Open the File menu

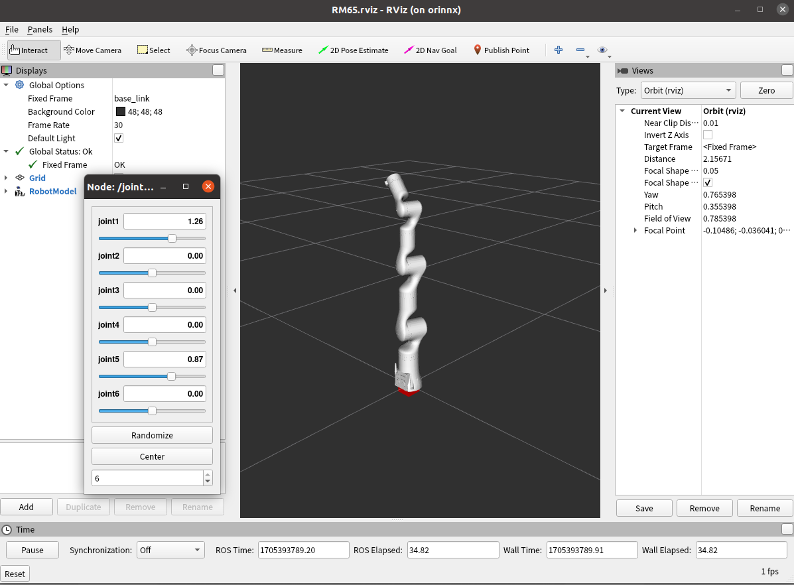tap(12, 30)
